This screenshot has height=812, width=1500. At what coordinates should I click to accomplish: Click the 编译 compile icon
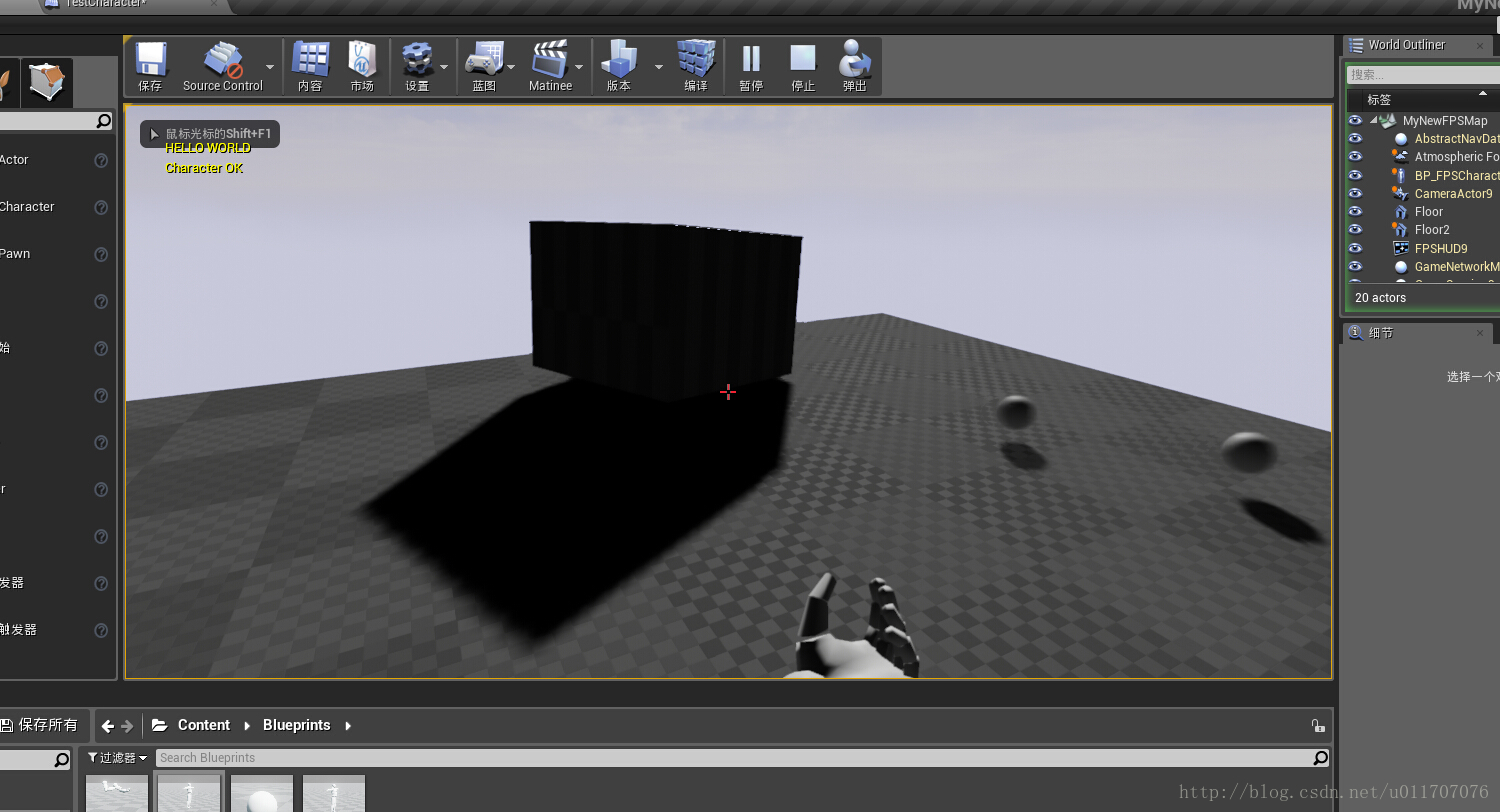pos(696,60)
